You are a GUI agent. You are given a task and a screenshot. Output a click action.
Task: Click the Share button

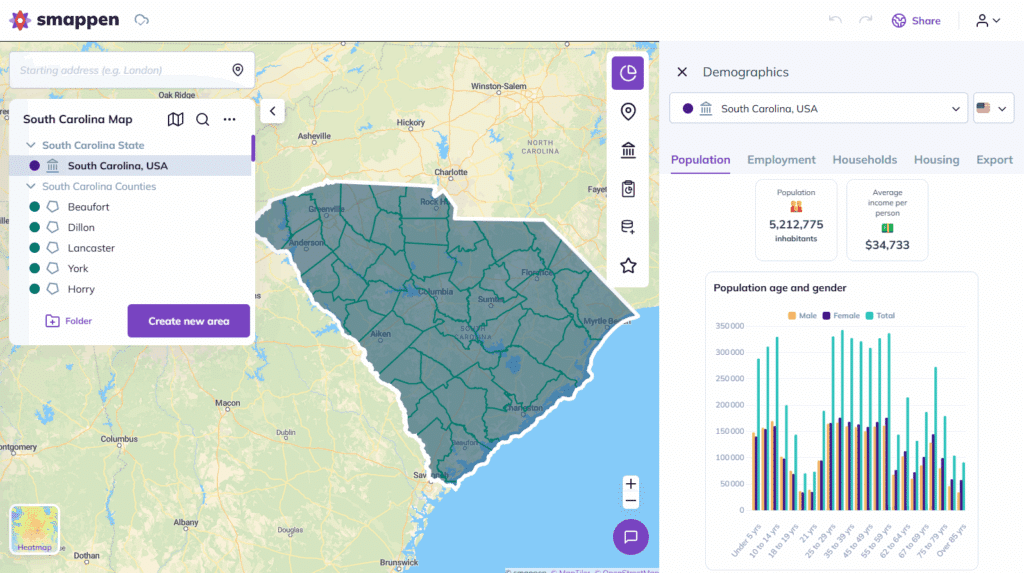click(x=916, y=20)
